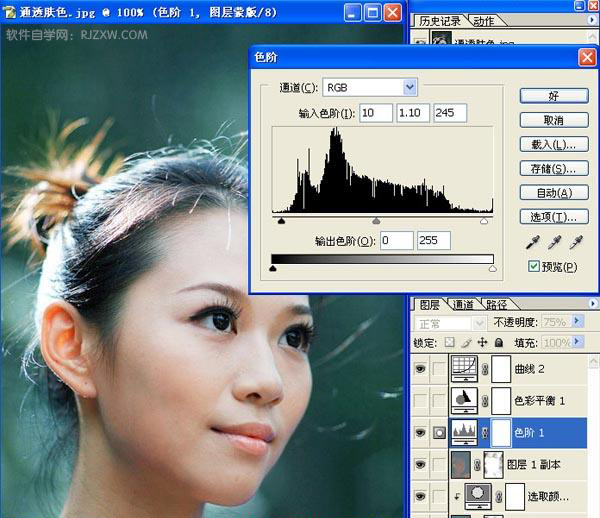Viewport: 600px width, 518px height.
Task: Toggle link box beside 曲线 2 layer
Action: point(439,369)
